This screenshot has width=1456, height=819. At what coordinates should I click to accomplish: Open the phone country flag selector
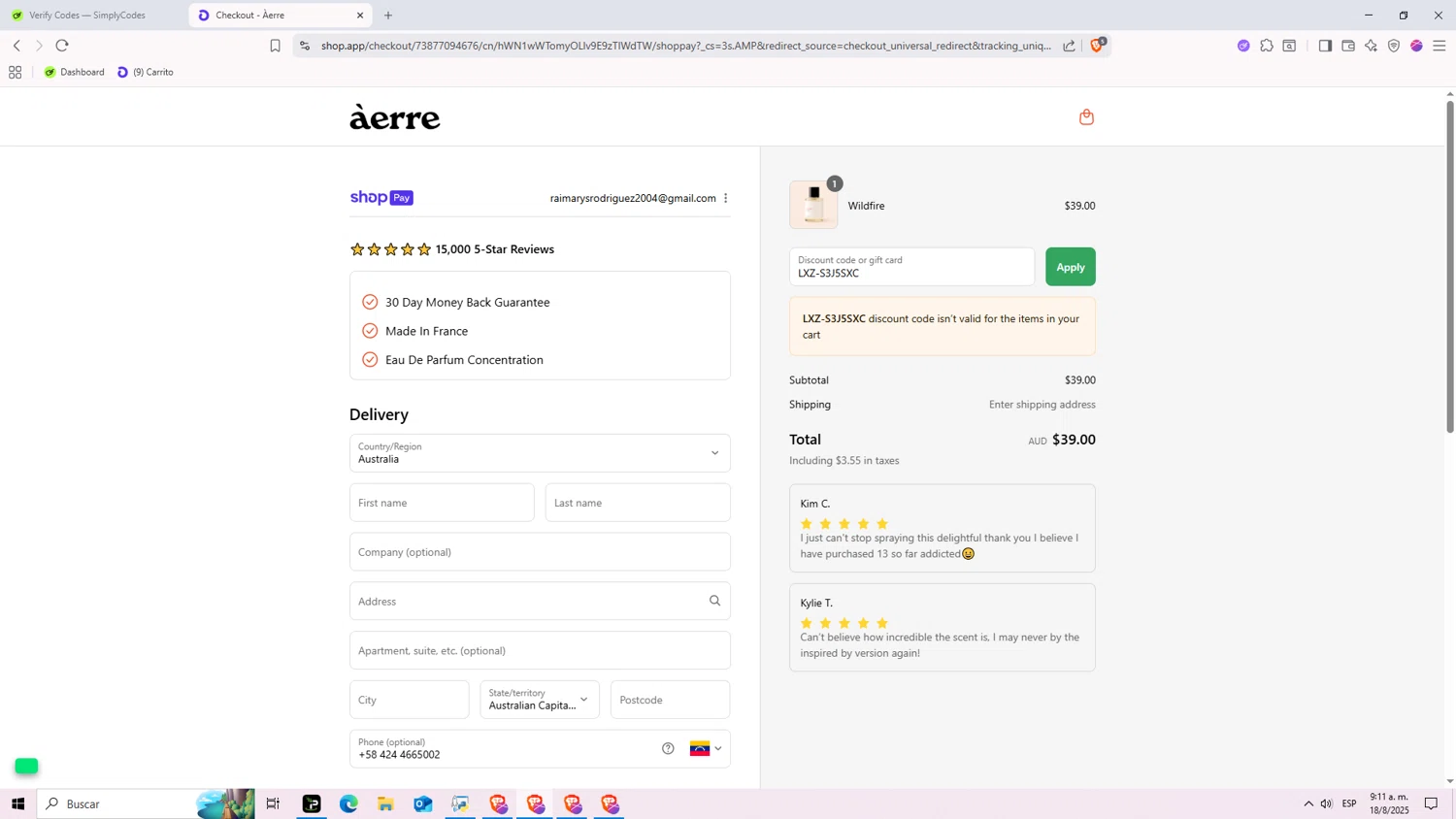point(706,748)
